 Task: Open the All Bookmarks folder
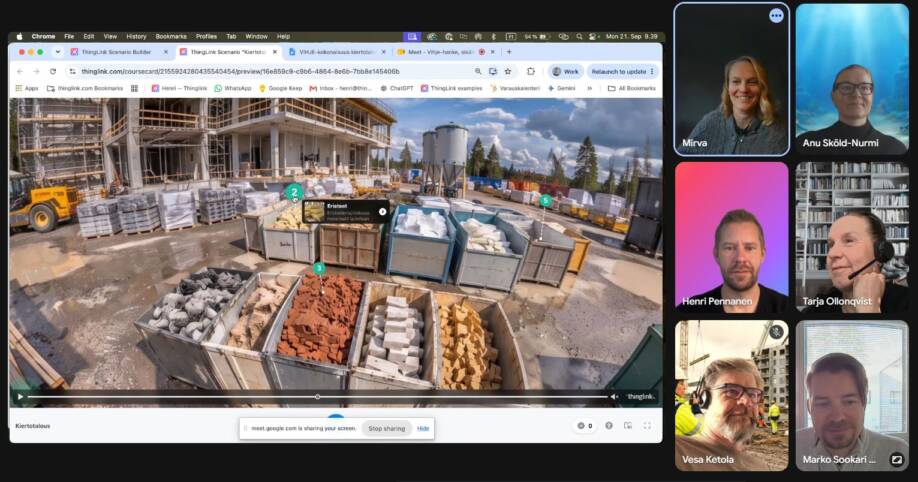tap(632, 88)
